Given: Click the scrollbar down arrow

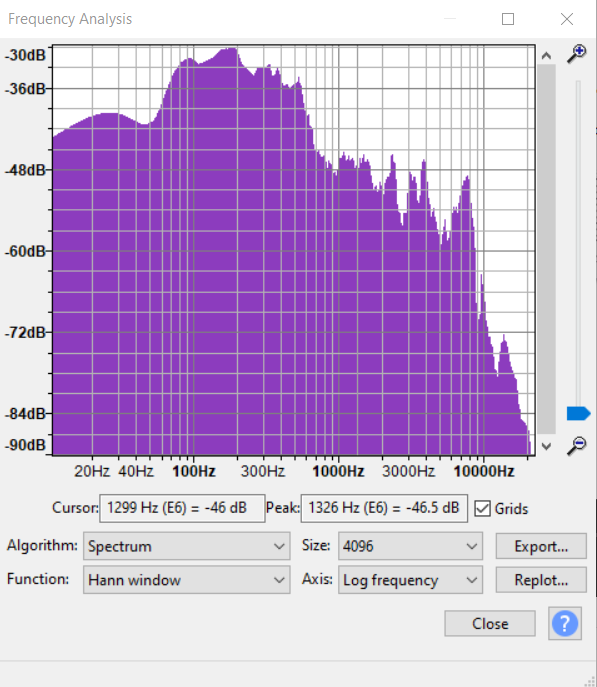Looking at the screenshot, I should pos(546,446).
